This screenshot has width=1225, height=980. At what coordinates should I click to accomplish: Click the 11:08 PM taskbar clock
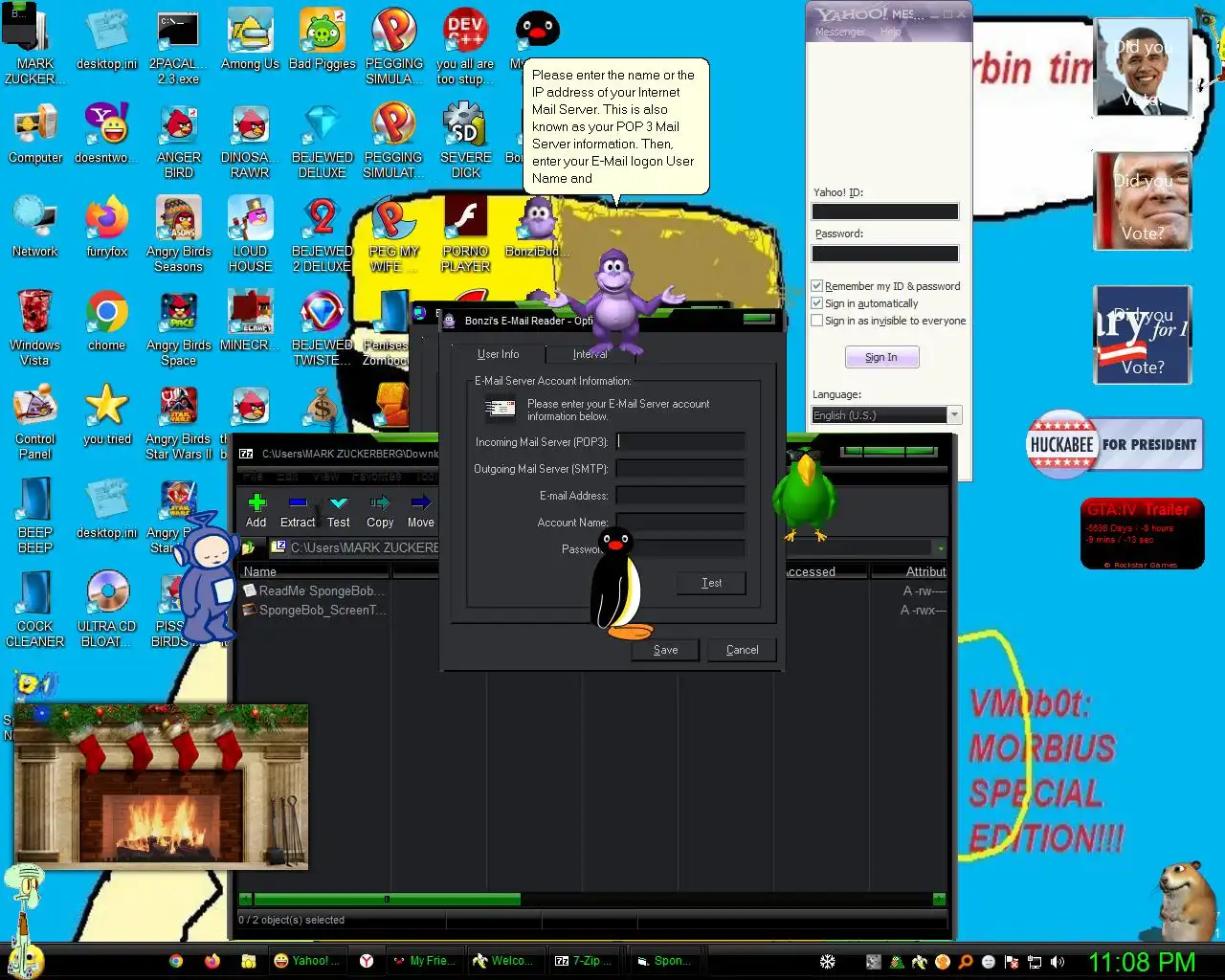[x=1143, y=962]
